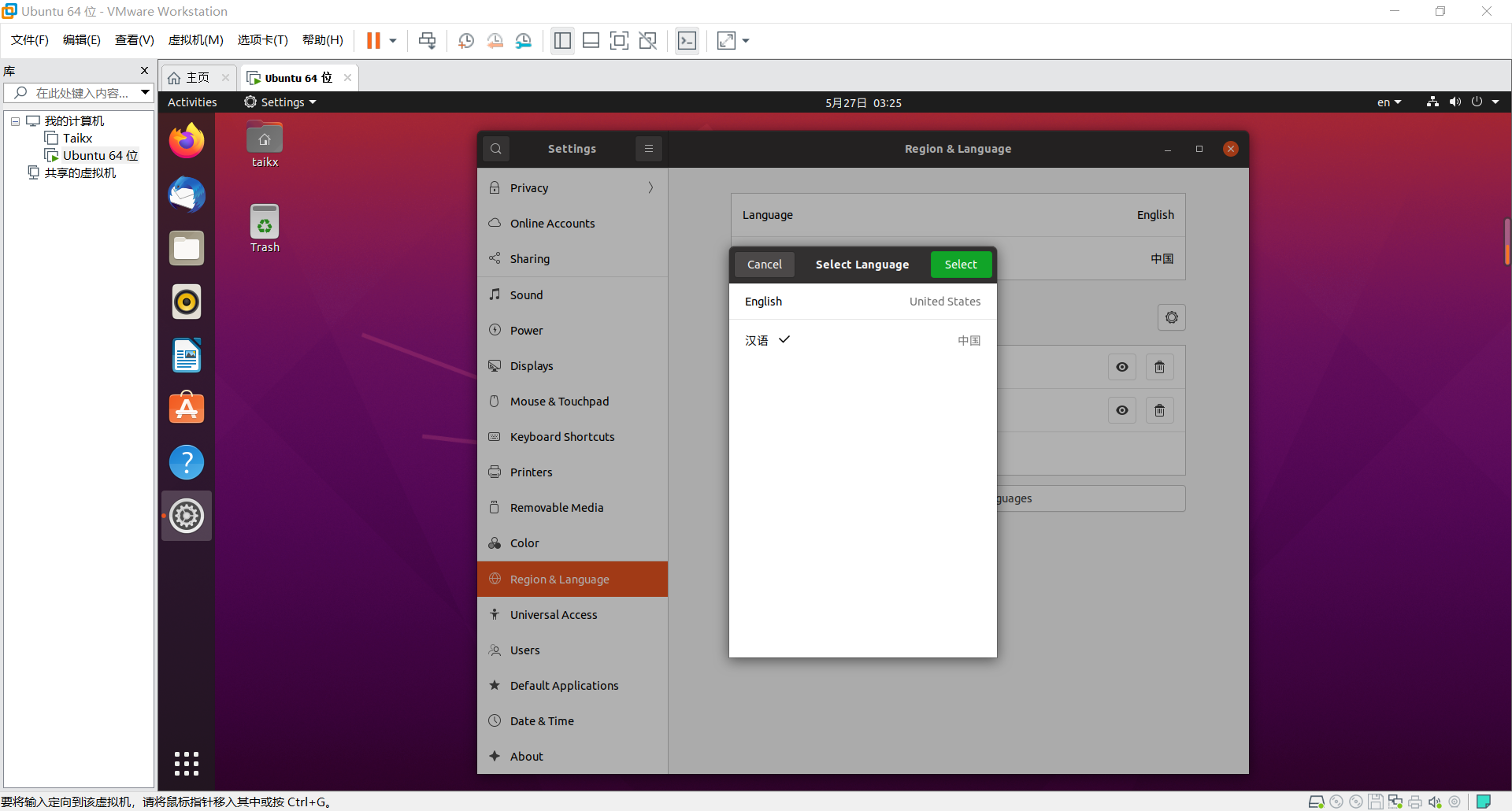Click the network icon in top bar
Viewport: 1512px width, 811px height.
[1432, 102]
